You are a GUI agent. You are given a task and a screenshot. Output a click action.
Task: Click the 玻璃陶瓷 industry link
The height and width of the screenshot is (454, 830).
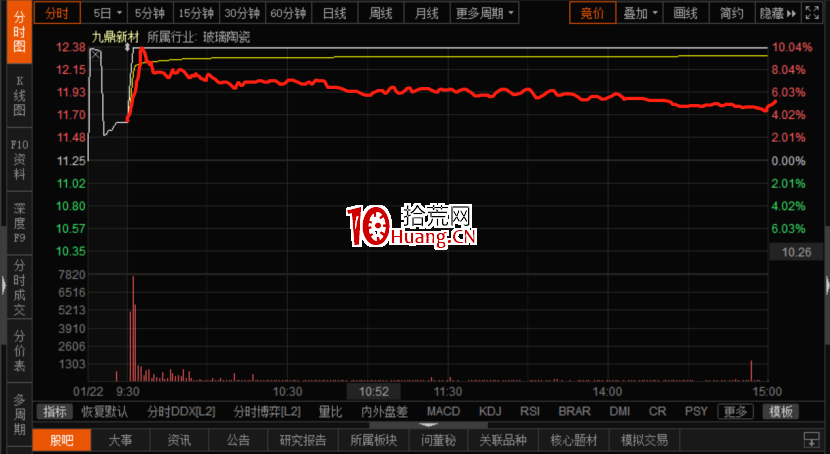tap(226, 36)
